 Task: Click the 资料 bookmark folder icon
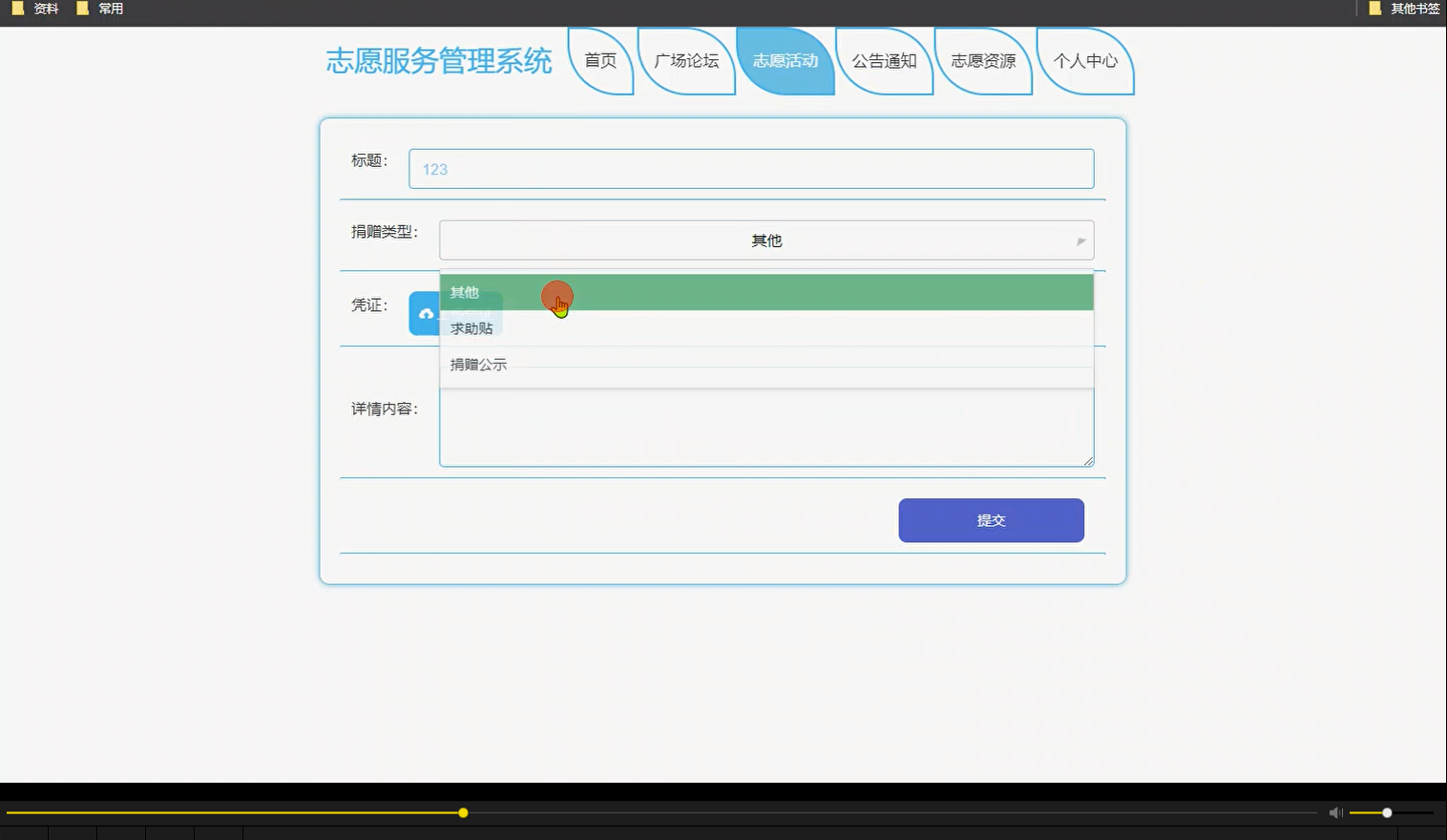click(x=17, y=9)
